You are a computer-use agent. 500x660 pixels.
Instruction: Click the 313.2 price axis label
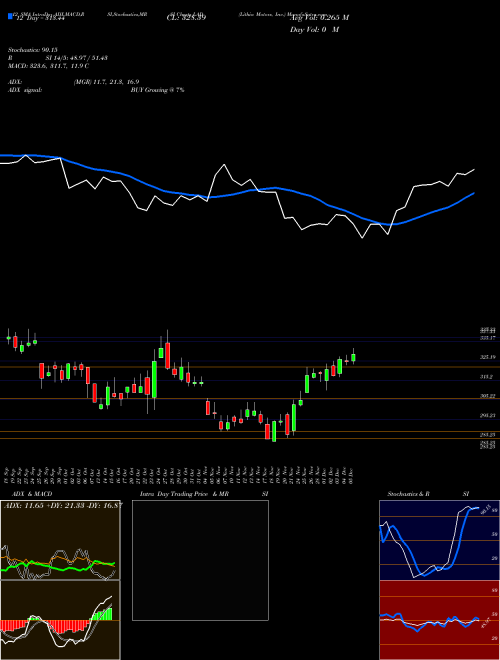click(487, 377)
